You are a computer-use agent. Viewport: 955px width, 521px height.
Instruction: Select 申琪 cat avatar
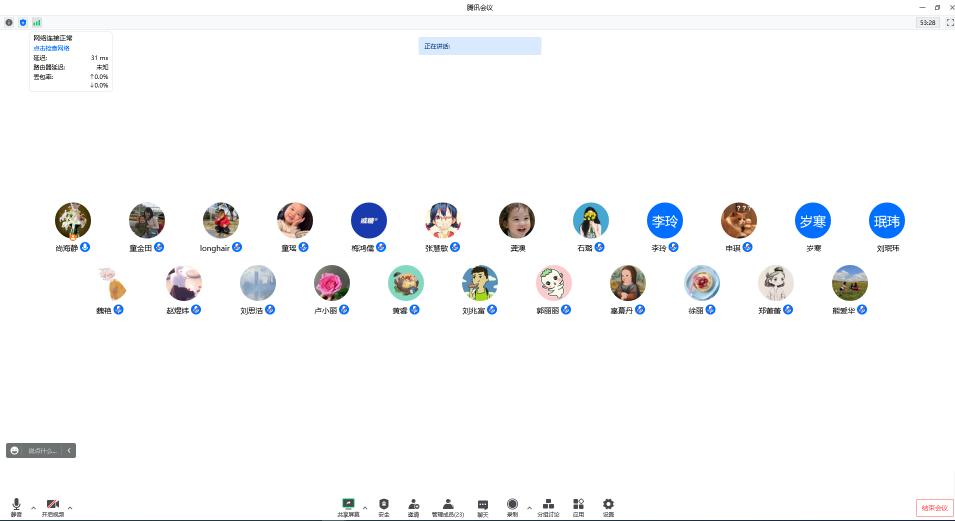[x=739, y=221]
